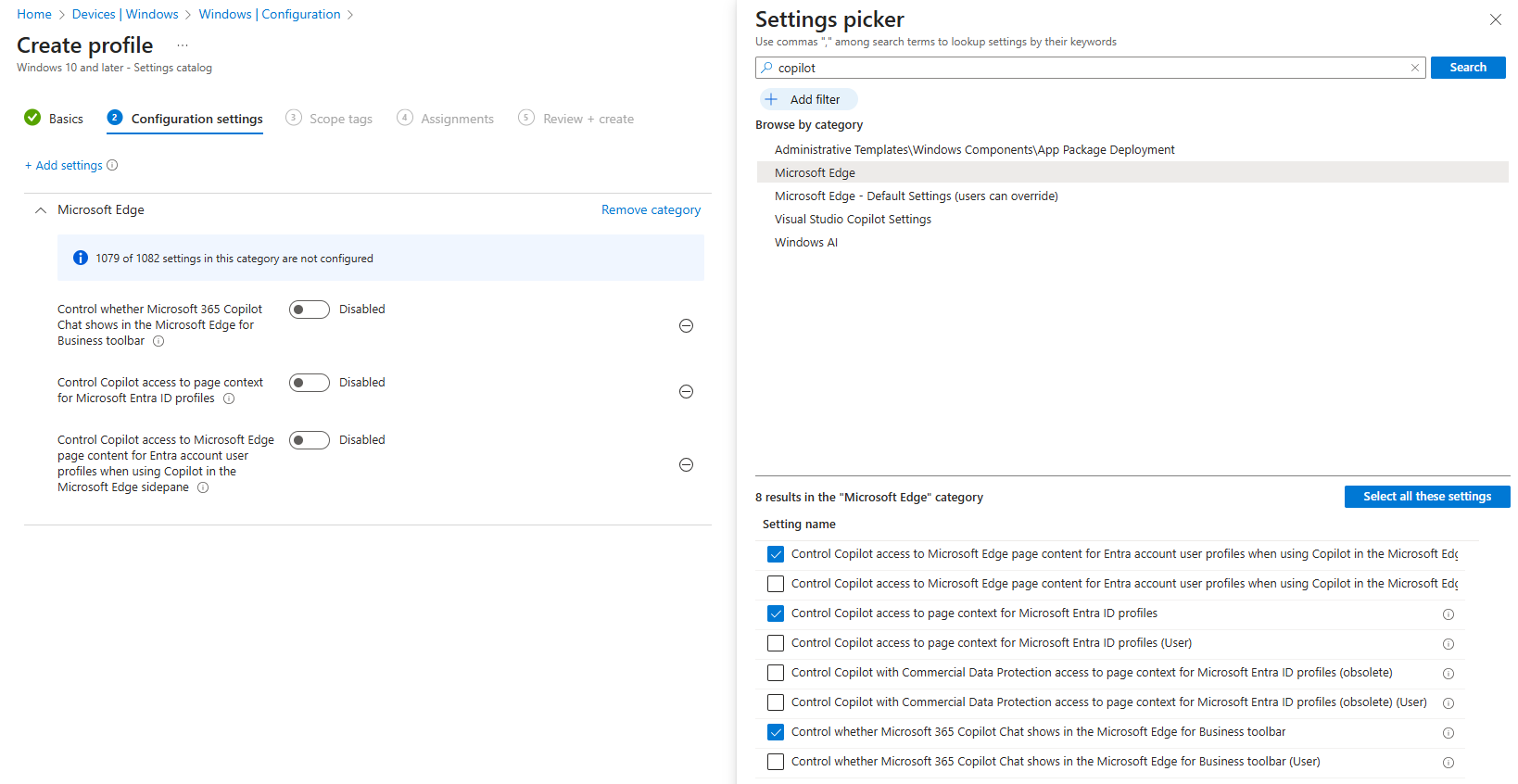
Task: Collapse the Microsoft Edge settings category
Action: click(x=41, y=210)
